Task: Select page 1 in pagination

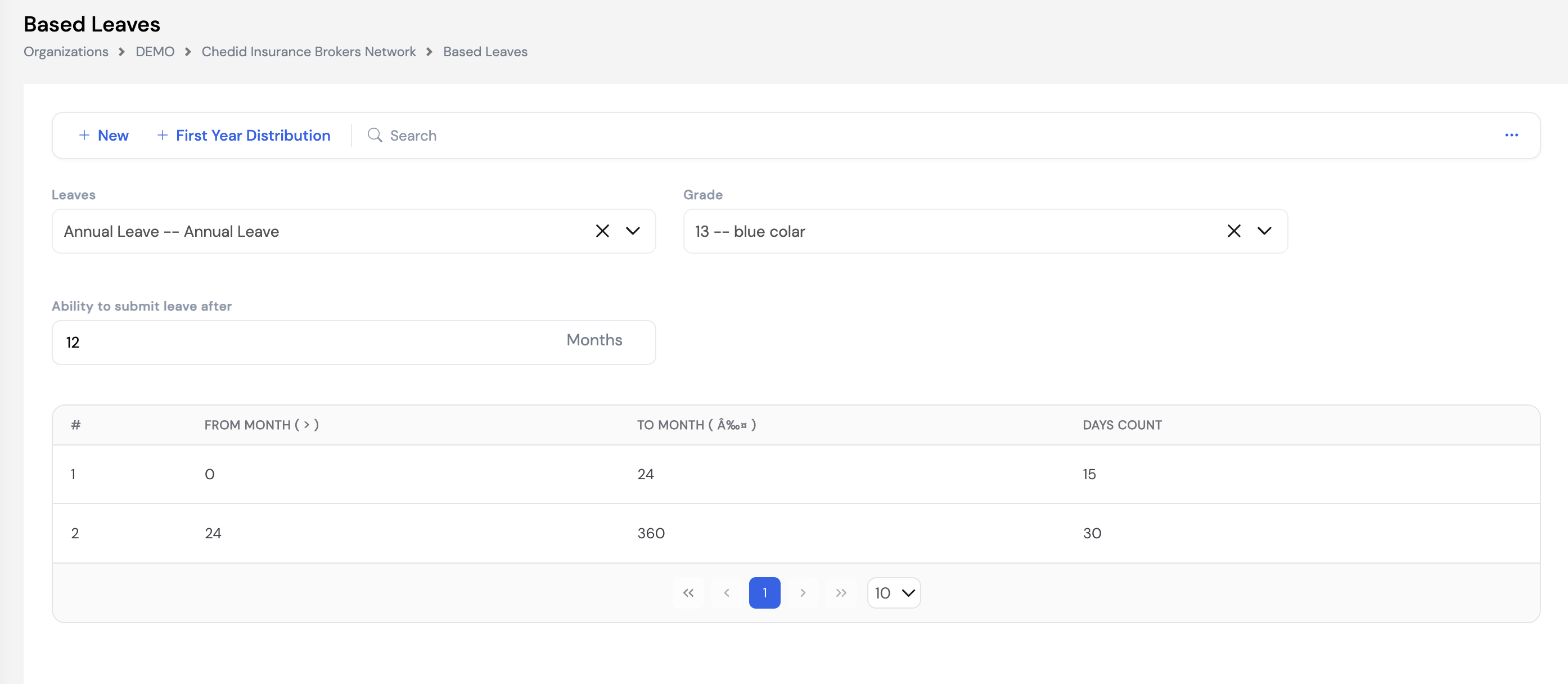Action: tap(764, 593)
